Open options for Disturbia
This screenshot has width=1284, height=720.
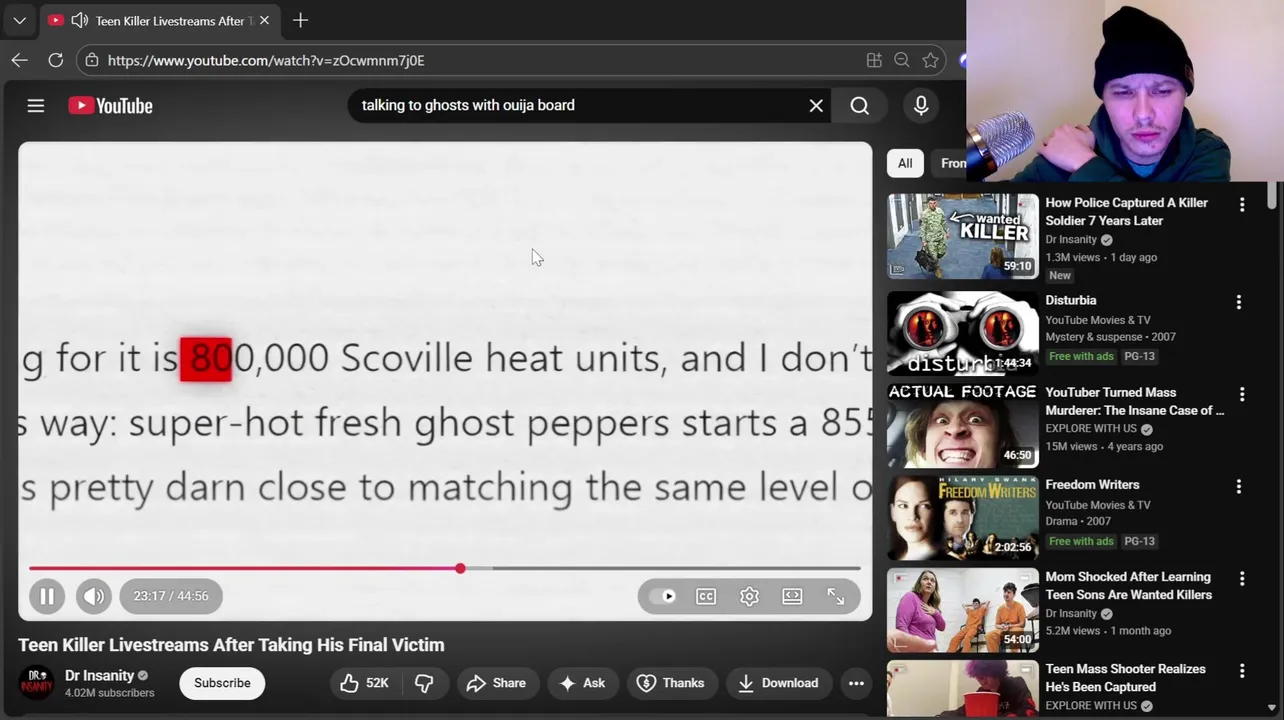(x=1239, y=302)
